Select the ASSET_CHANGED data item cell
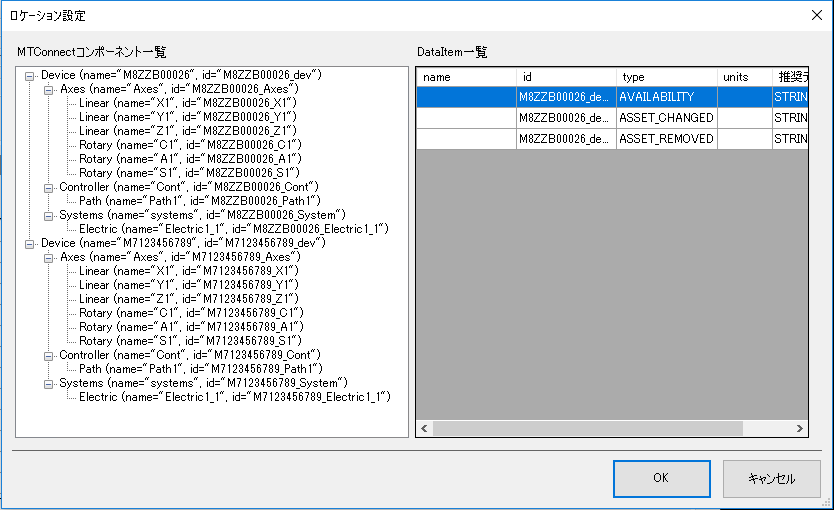 [667, 118]
